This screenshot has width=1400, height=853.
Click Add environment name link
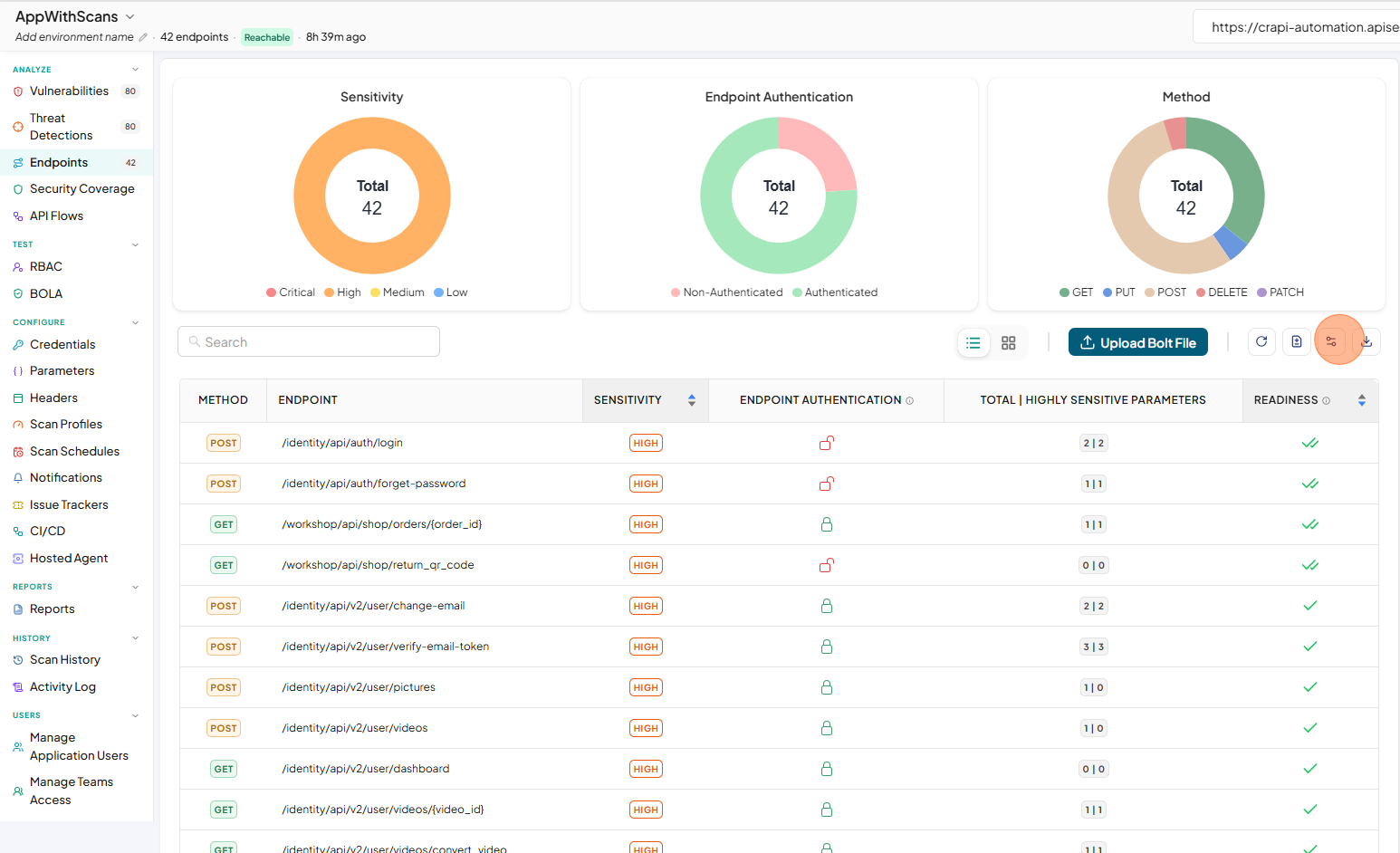tap(74, 37)
